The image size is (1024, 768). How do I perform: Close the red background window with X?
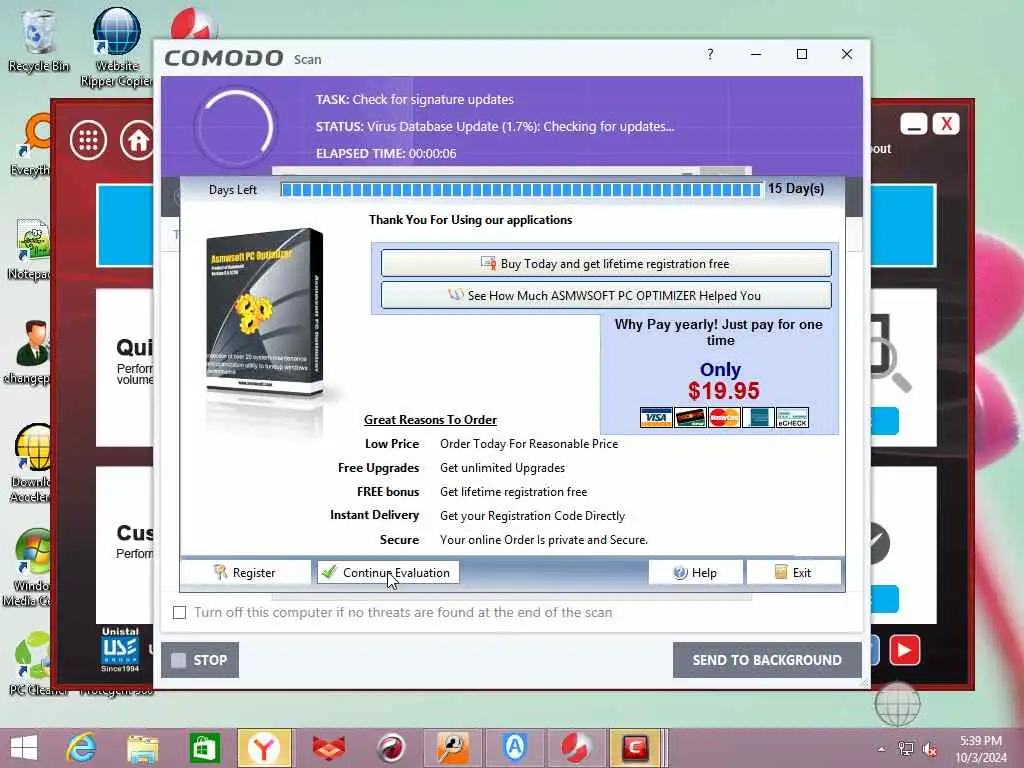[946, 123]
